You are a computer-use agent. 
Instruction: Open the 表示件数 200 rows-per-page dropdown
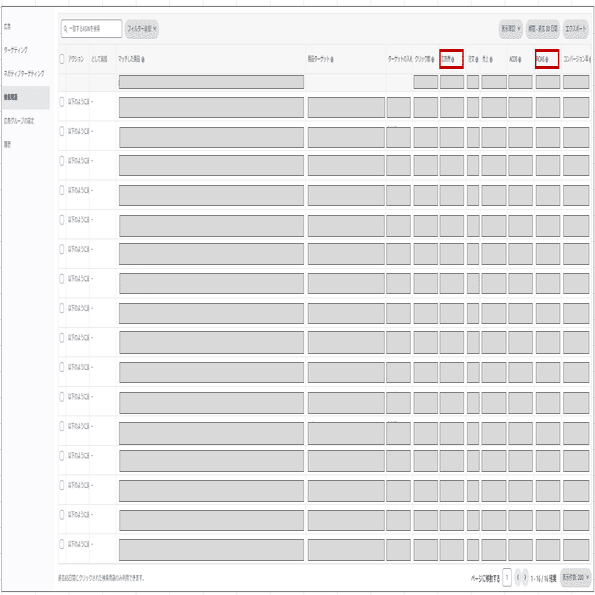pyautogui.click(x=575, y=578)
